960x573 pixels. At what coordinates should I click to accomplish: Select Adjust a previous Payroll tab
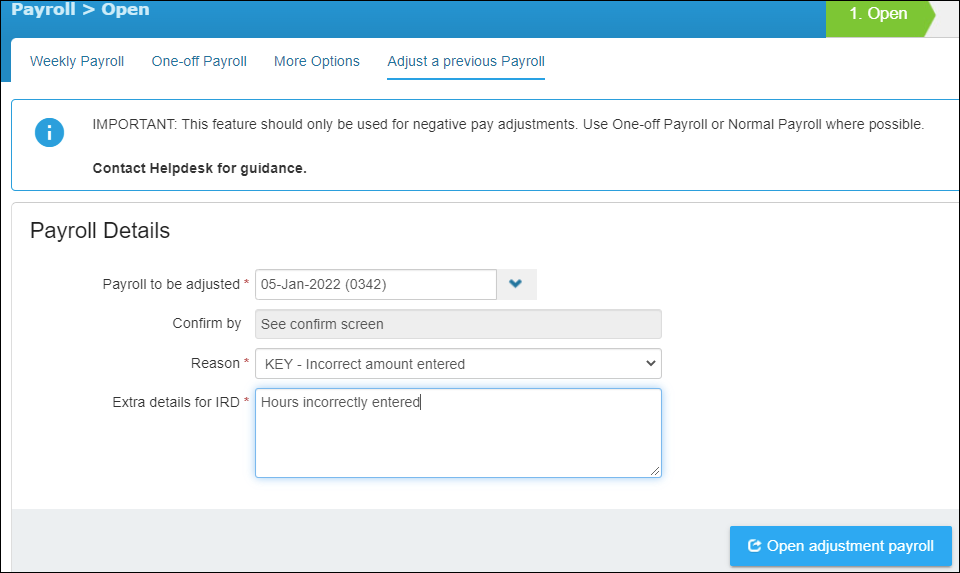(x=466, y=61)
